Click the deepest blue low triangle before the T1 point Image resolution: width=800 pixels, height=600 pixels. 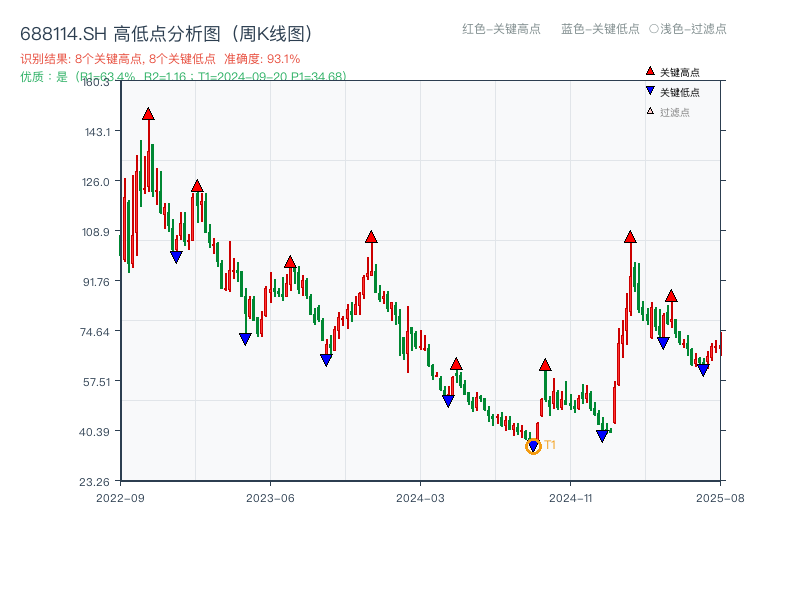[x=447, y=399]
